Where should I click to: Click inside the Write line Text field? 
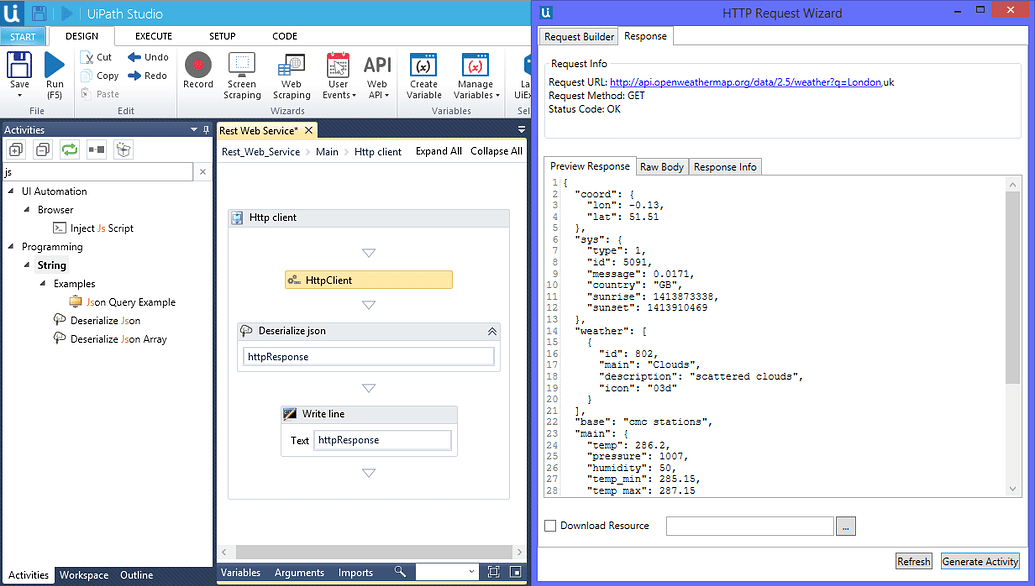tap(385, 440)
